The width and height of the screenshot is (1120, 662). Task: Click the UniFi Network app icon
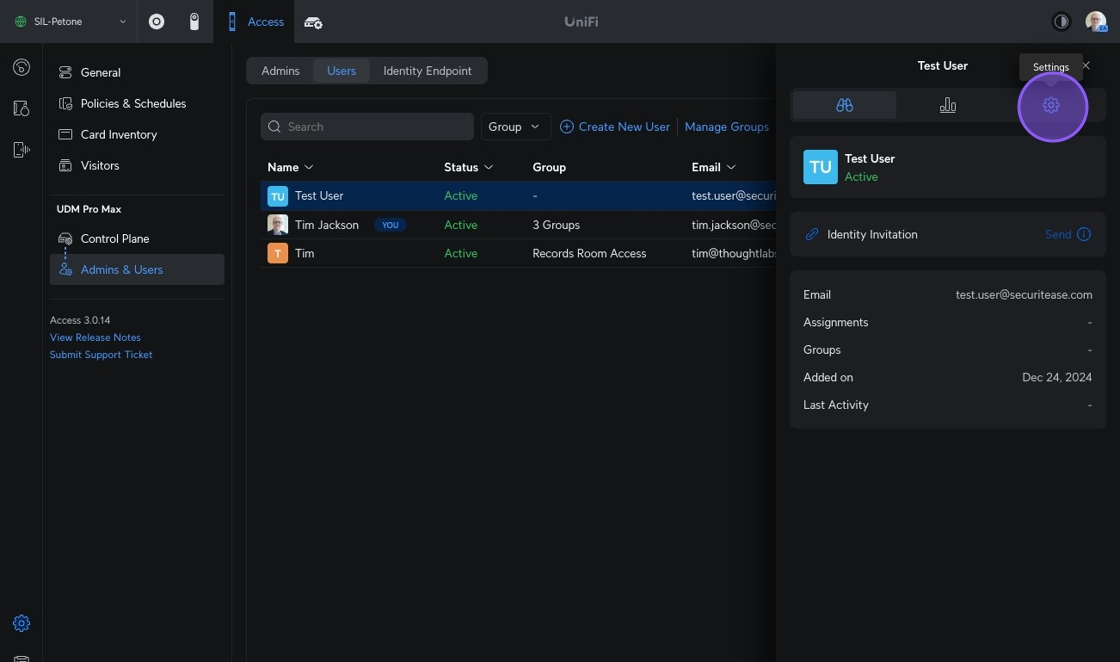(x=156, y=21)
